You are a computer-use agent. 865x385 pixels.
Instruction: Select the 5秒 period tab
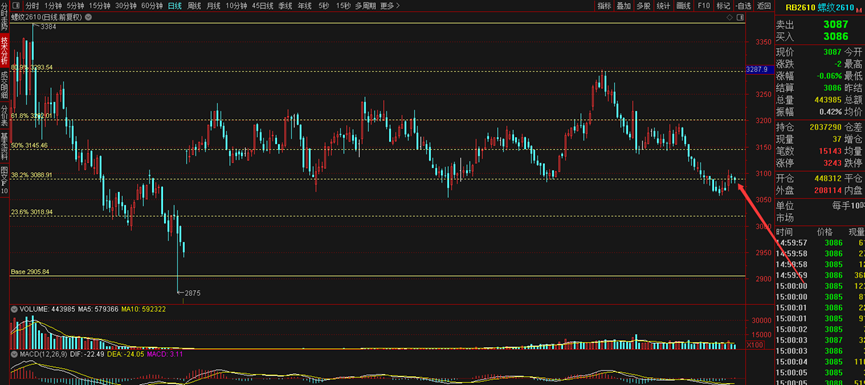click(323, 6)
